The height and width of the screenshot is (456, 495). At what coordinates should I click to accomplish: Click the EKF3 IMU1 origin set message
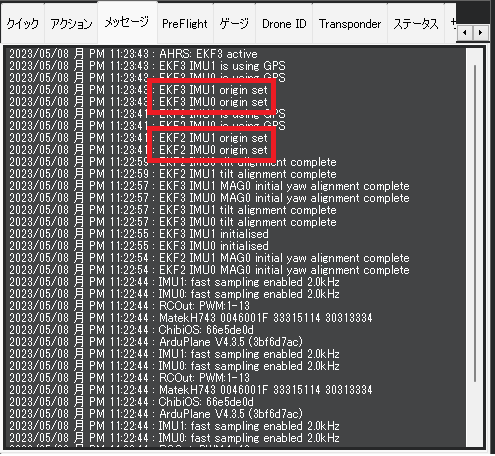click(213, 90)
